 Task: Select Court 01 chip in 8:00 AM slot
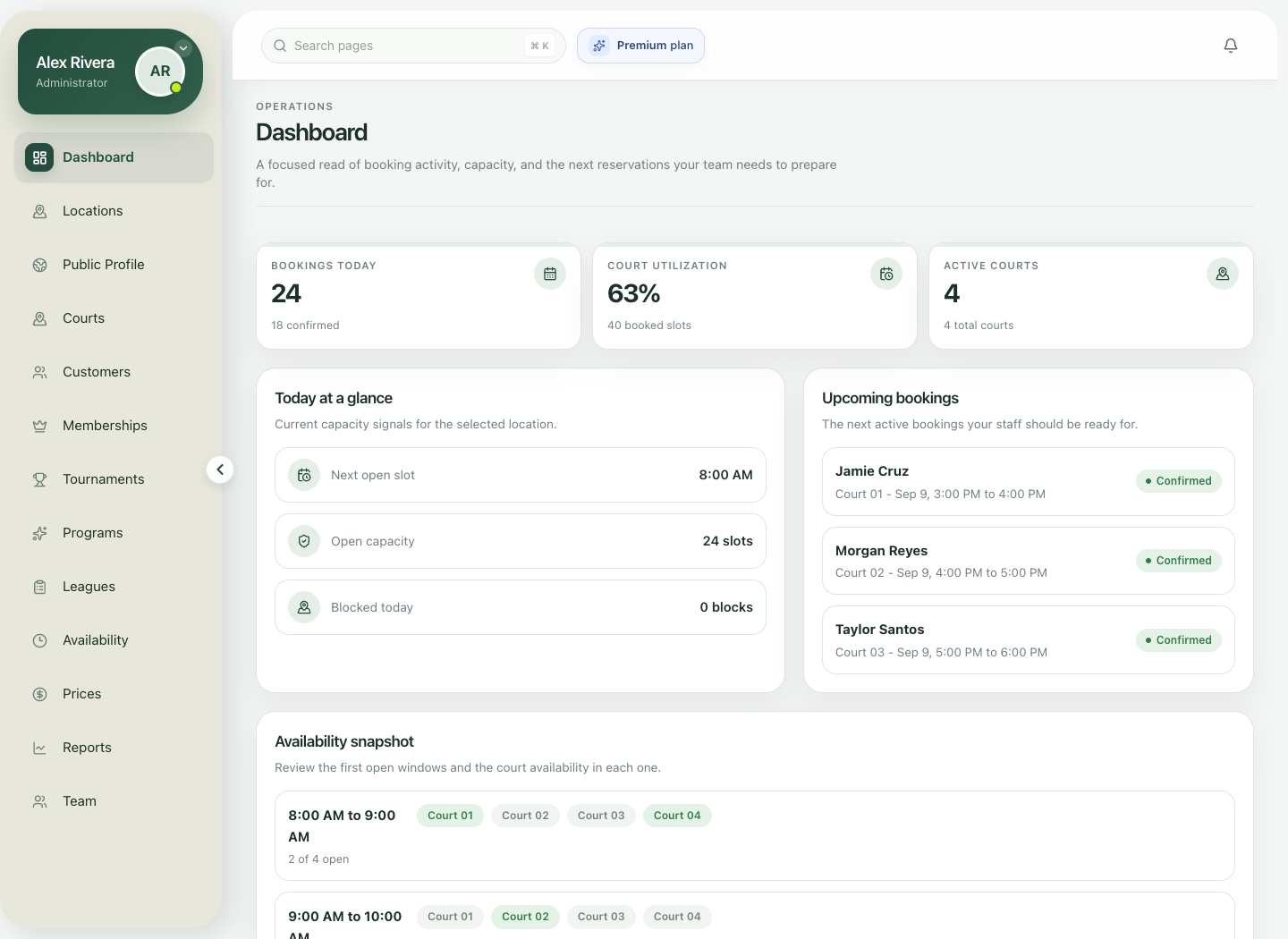click(x=450, y=816)
